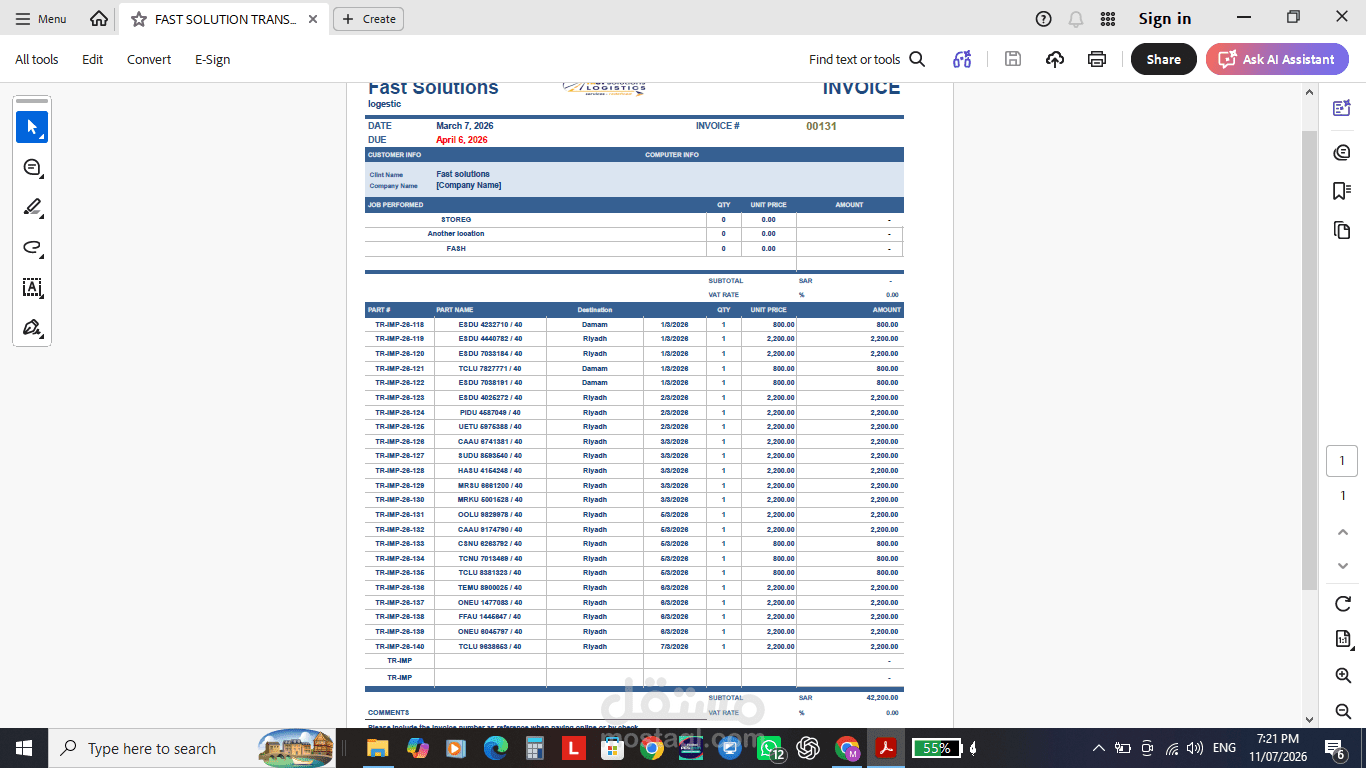Click the invoice number 00131

coord(821,126)
